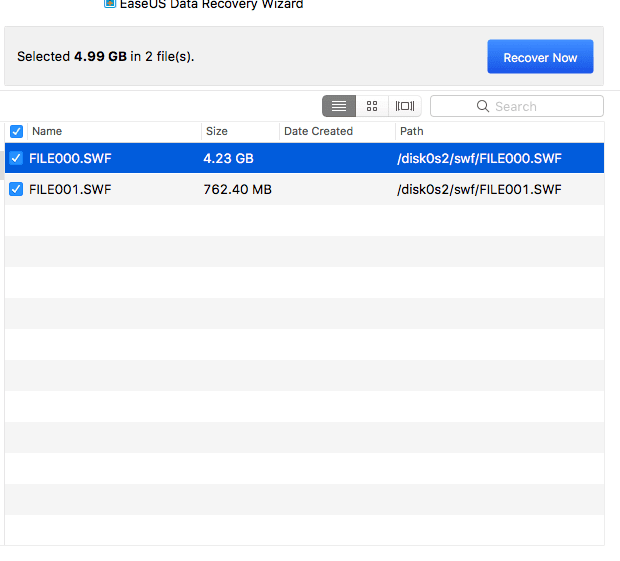This screenshot has width=620, height=561.
Task: Uncheck the FILE000.SWF checkbox
Action: point(16,158)
